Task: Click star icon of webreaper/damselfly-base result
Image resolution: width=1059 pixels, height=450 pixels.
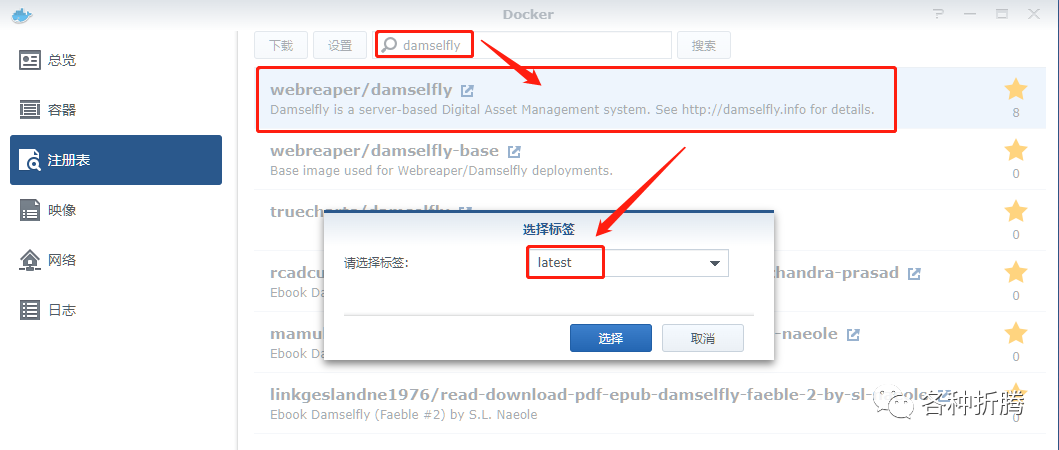Action: pos(1016,151)
